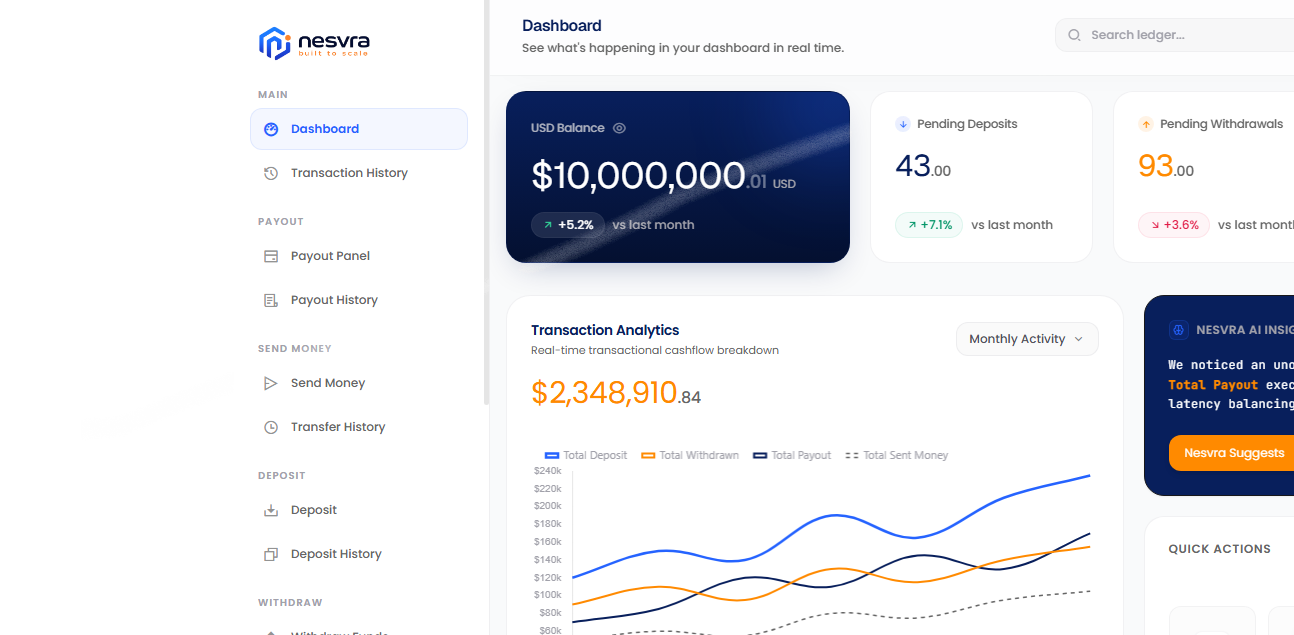Click the Search ledger input field
The height and width of the screenshot is (635, 1294).
tap(1175, 35)
